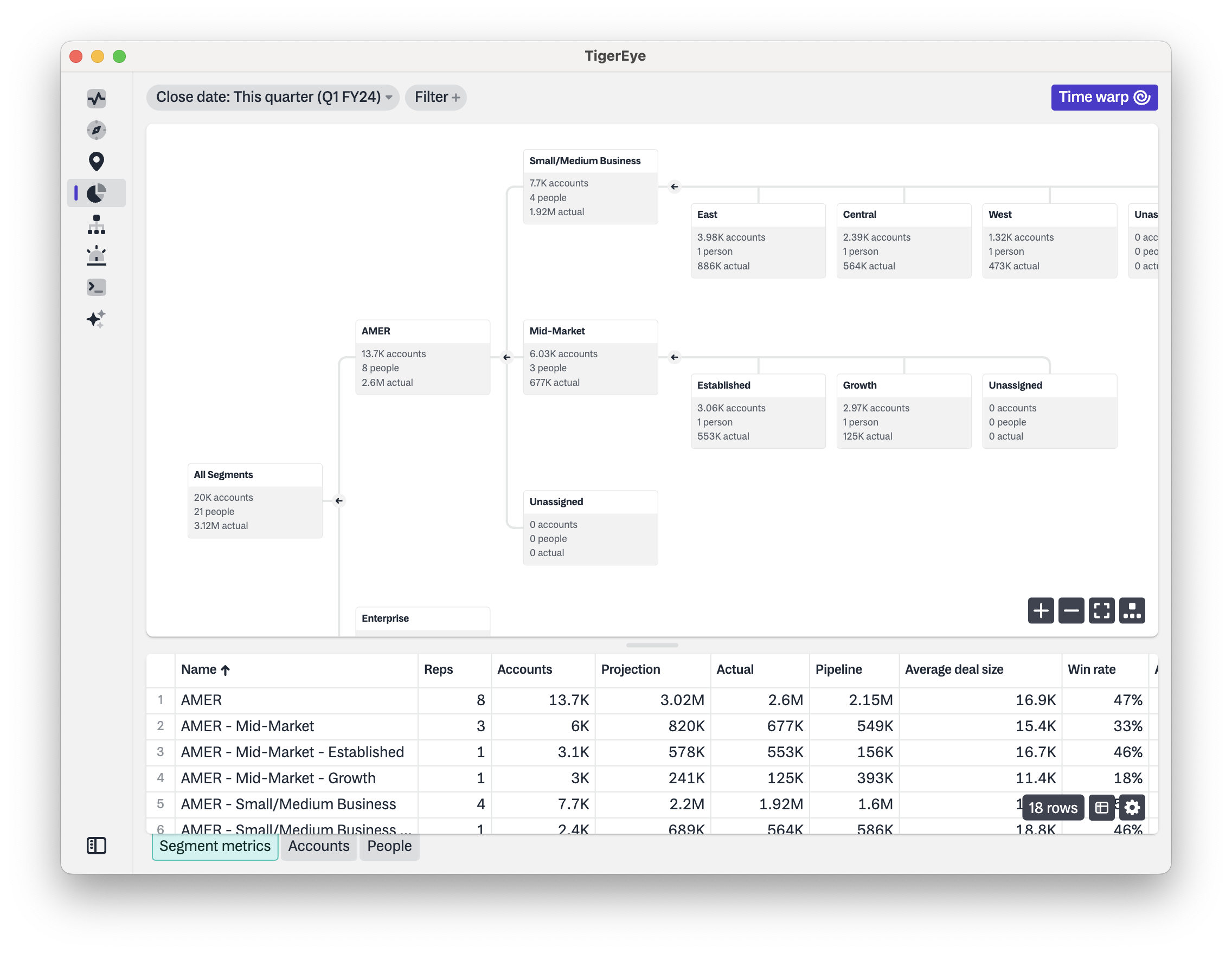Switch to the Accounts tab
The width and height of the screenshot is (1232, 954).
(319, 846)
